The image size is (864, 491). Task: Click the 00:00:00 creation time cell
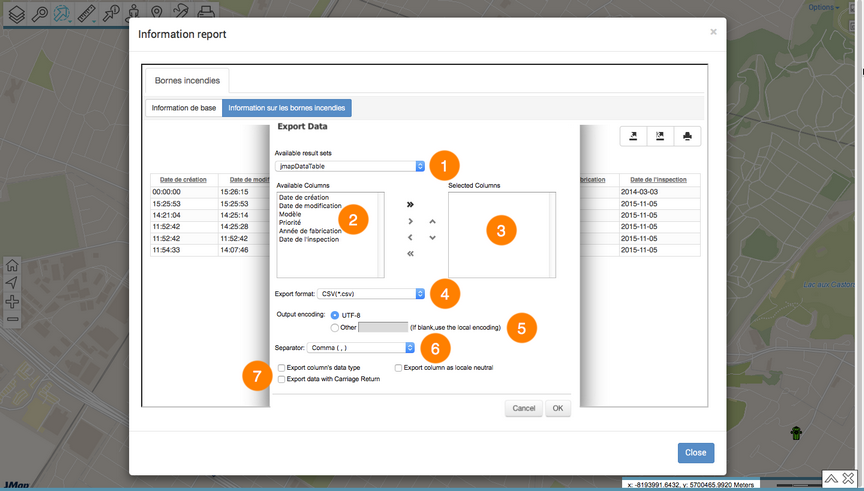point(184,192)
